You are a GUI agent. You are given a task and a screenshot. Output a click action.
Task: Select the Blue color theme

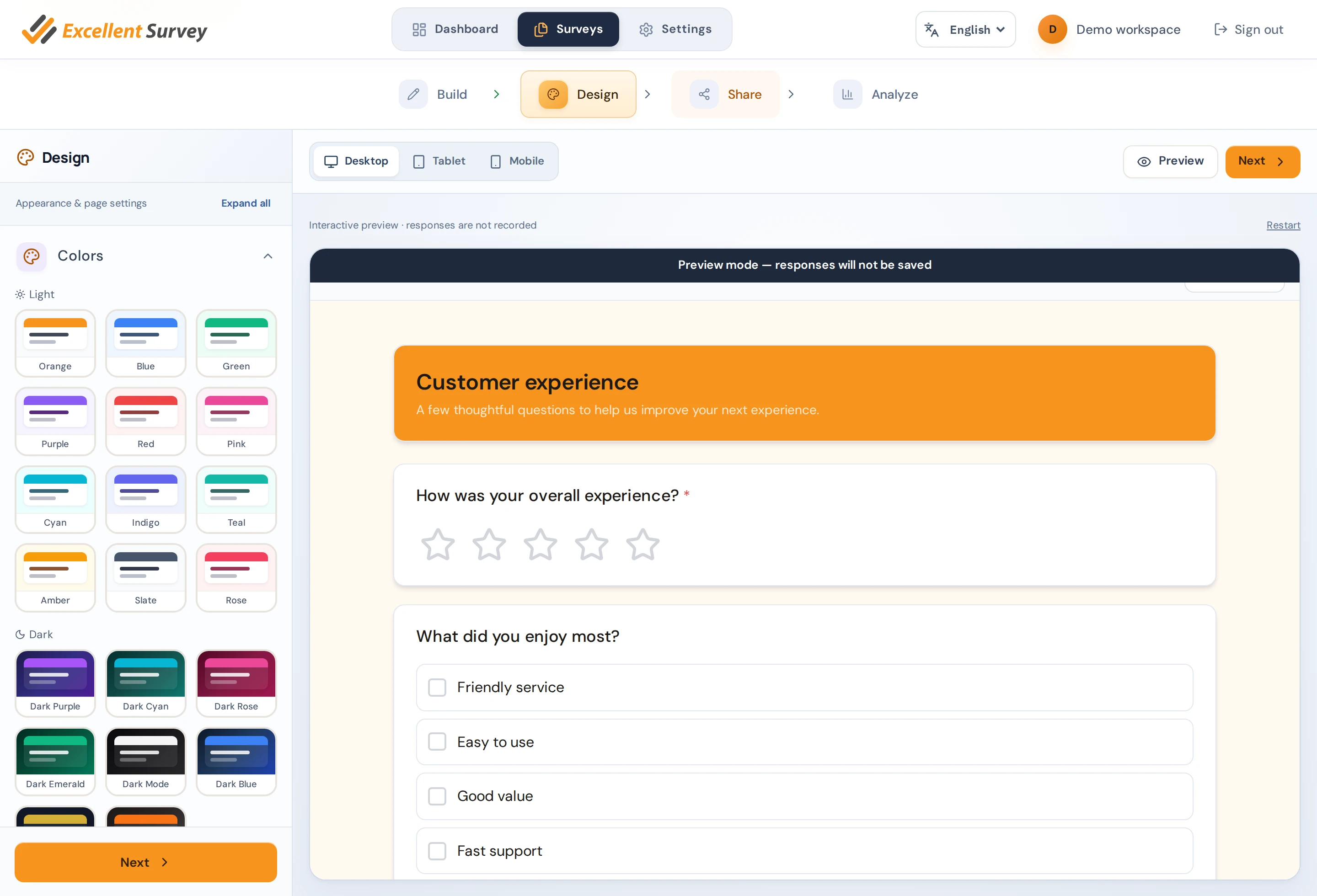145,343
